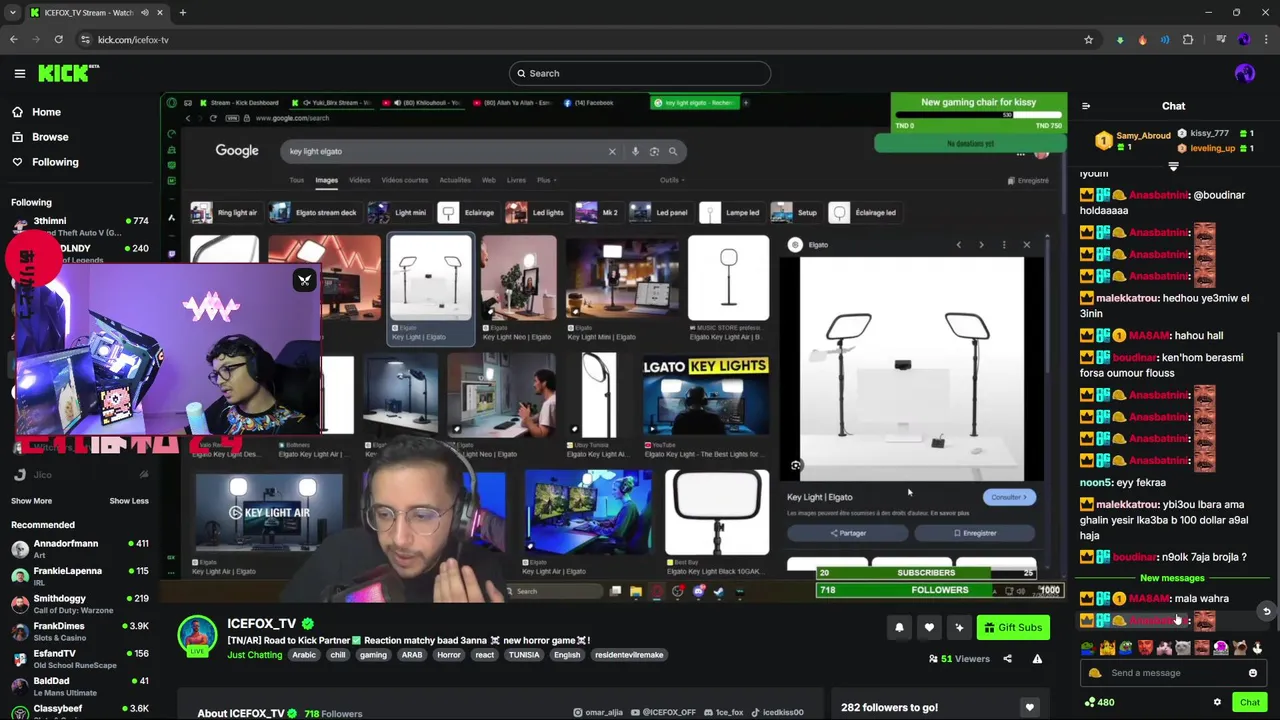Show more followed channels

click(31, 501)
